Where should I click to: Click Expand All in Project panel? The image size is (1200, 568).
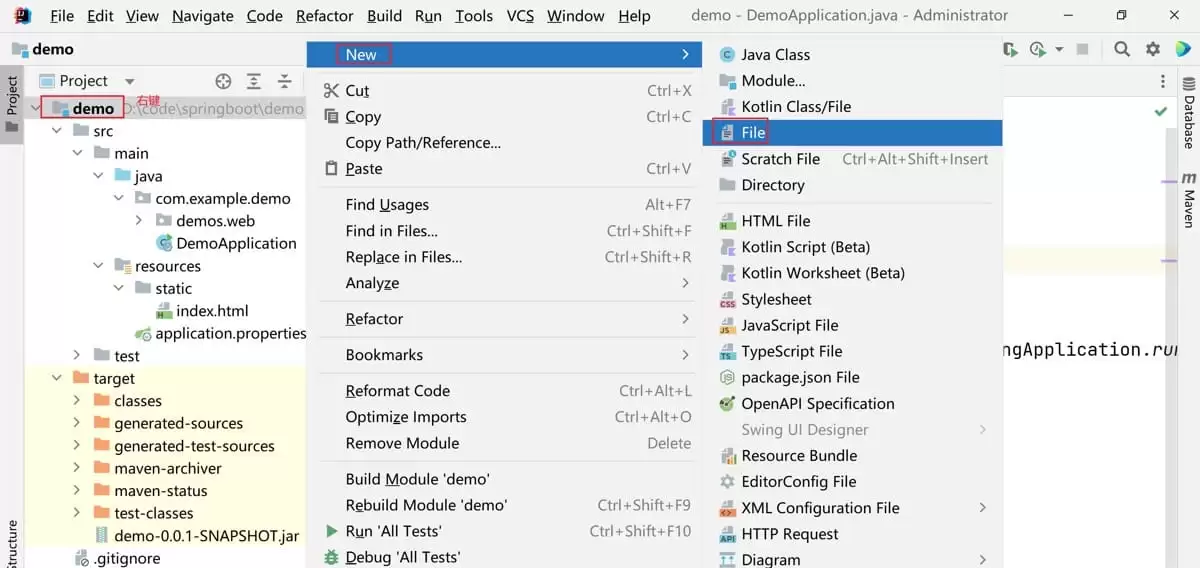254,81
